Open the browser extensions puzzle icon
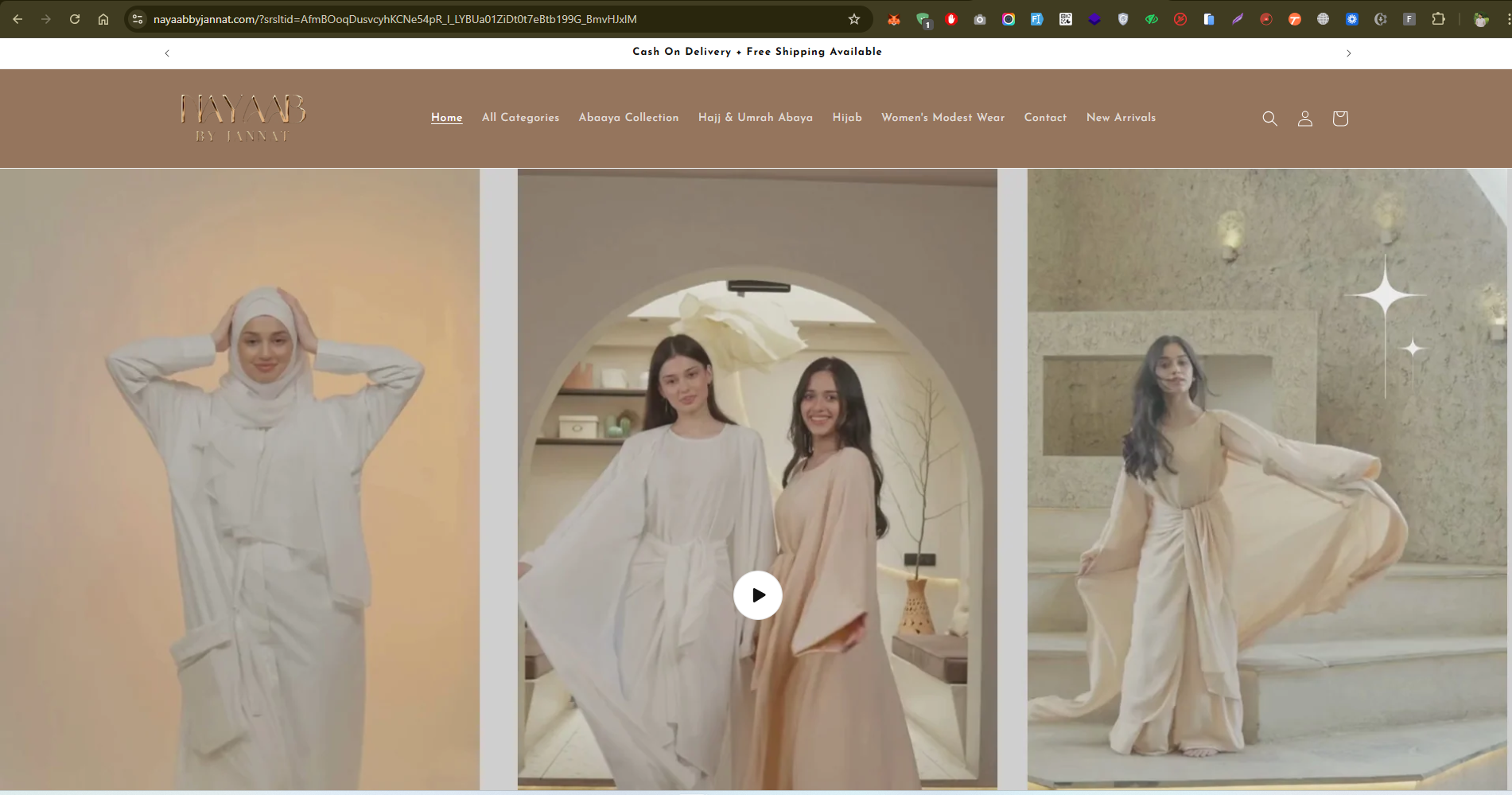This screenshot has height=795, width=1512. click(x=1438, y=19)
